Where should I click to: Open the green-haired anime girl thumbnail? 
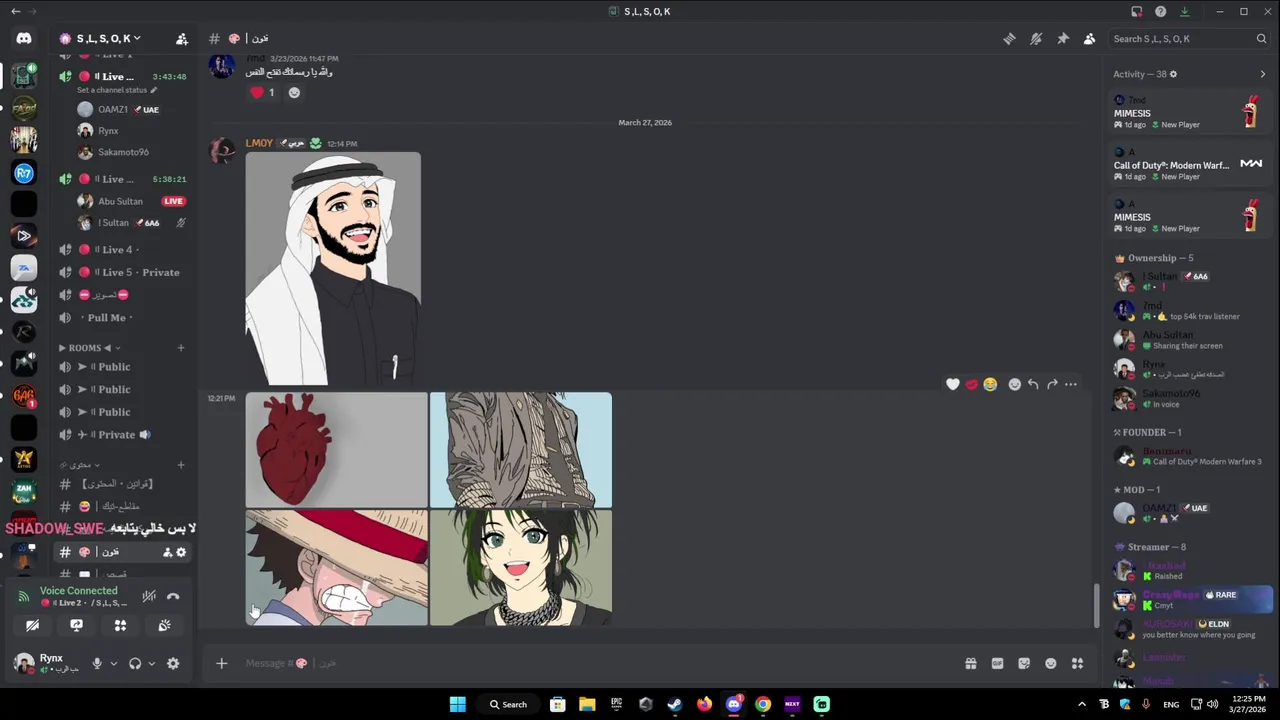(x=521, y=568)
